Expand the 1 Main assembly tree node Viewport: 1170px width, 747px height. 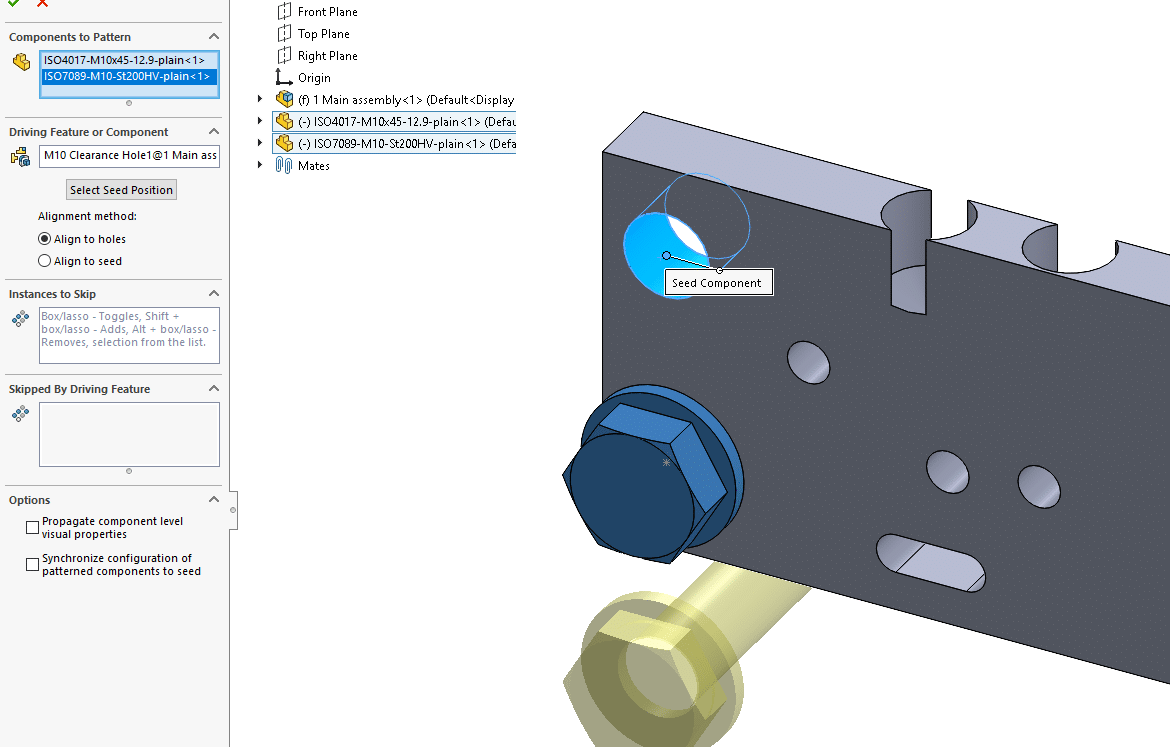point(260,99)
